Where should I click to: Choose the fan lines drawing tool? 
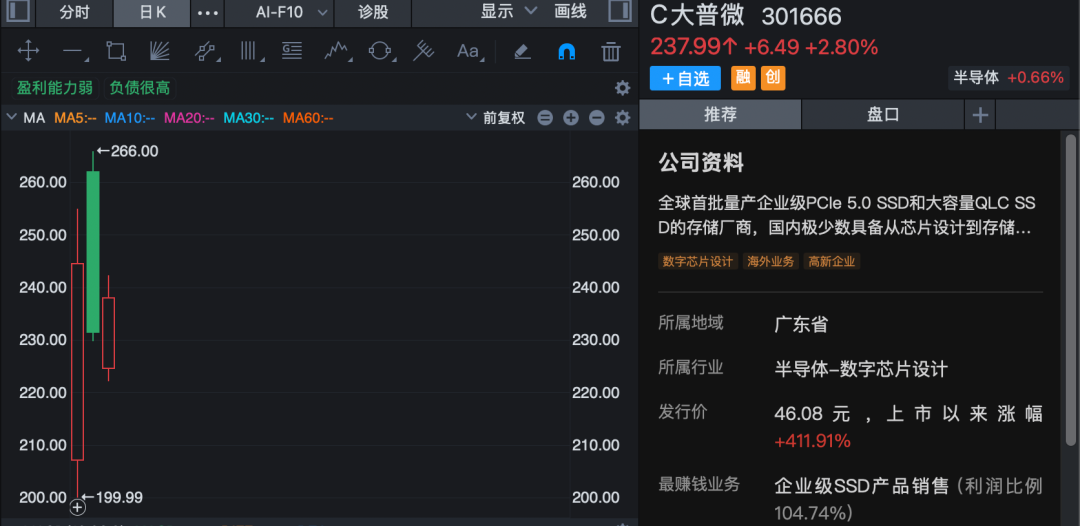[160, 51]
